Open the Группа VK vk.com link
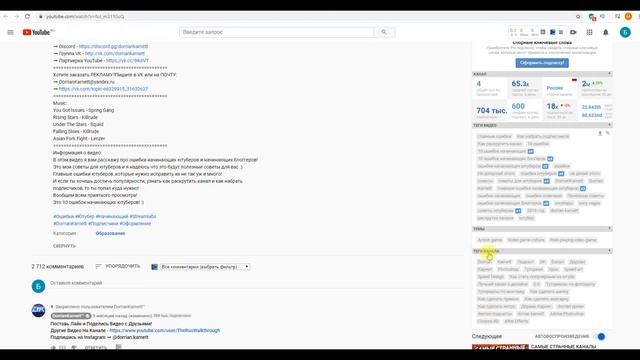 click(x=115, y=53)
